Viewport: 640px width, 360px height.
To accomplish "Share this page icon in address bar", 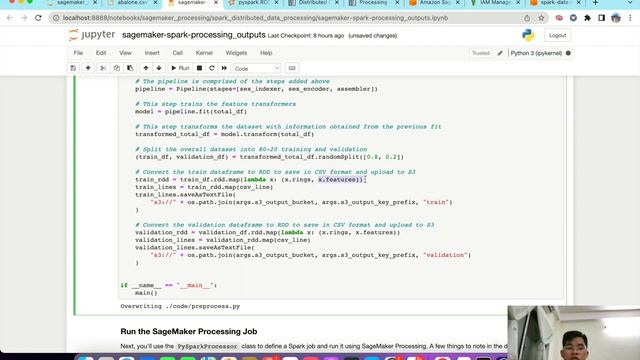I will pos(527,18).
